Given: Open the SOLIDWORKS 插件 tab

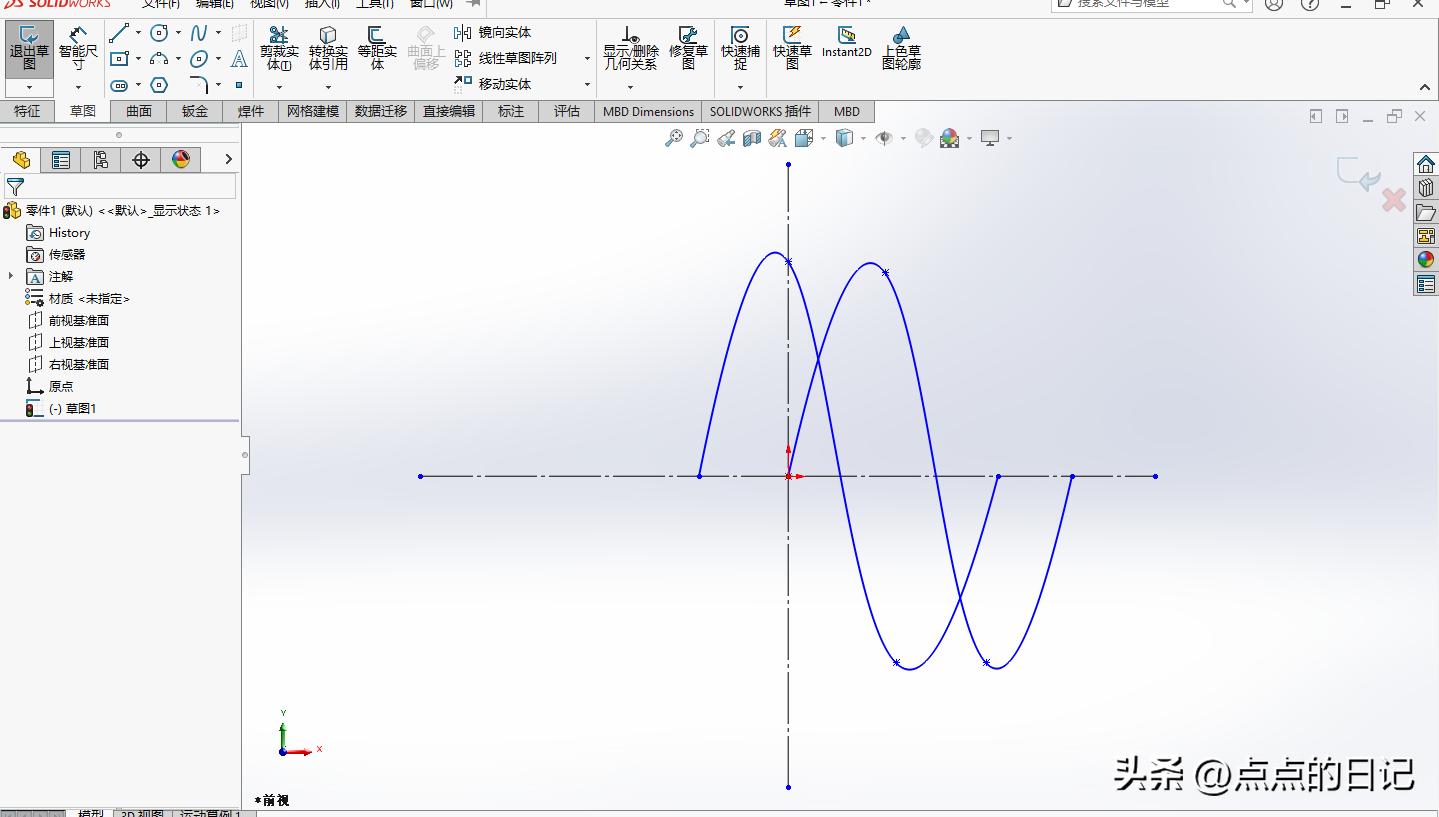Looking at the screenshot, I should [x=760, y=111].
